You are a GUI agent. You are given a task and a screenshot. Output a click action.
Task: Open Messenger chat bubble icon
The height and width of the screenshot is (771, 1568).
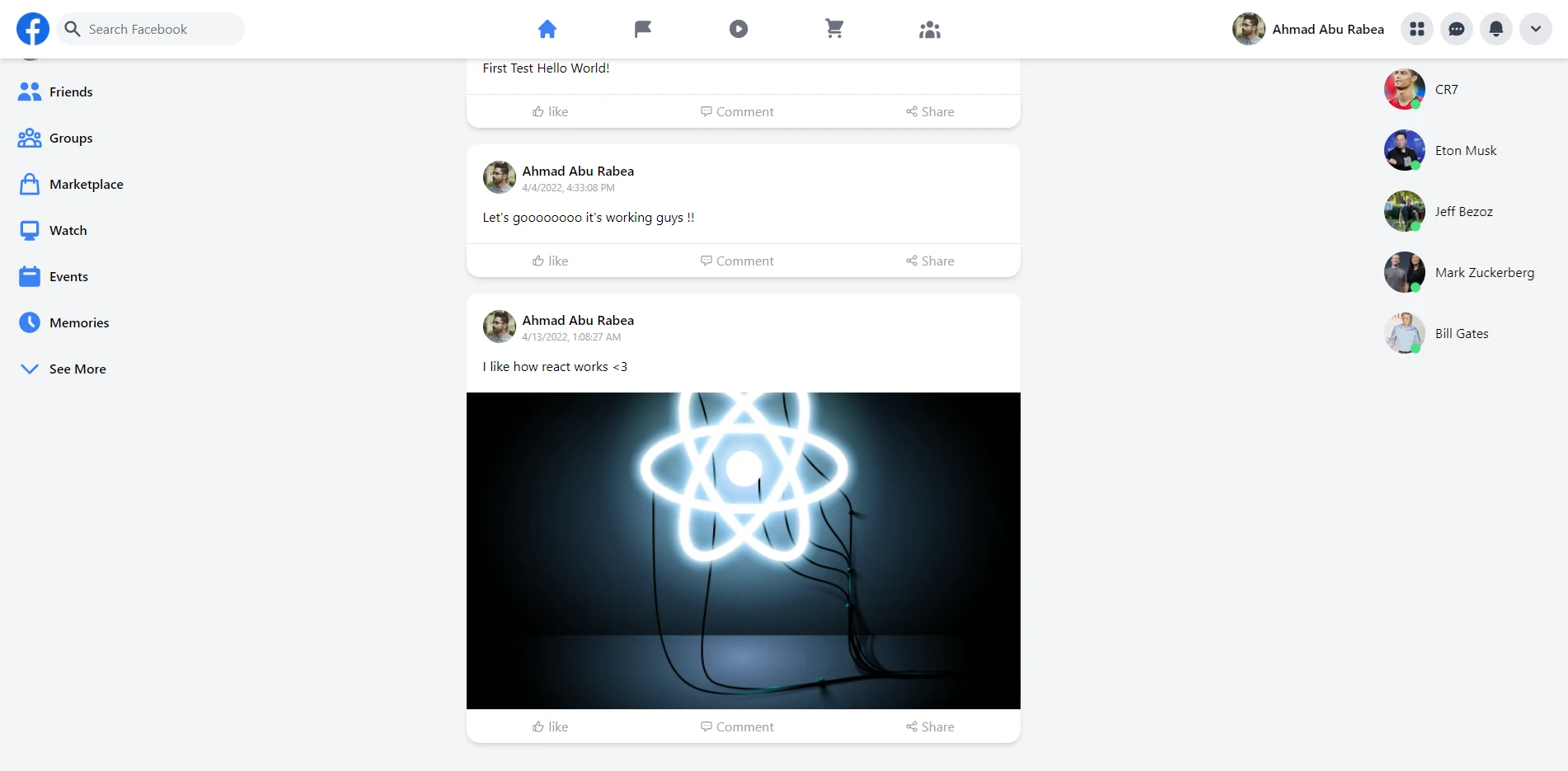1457,29
